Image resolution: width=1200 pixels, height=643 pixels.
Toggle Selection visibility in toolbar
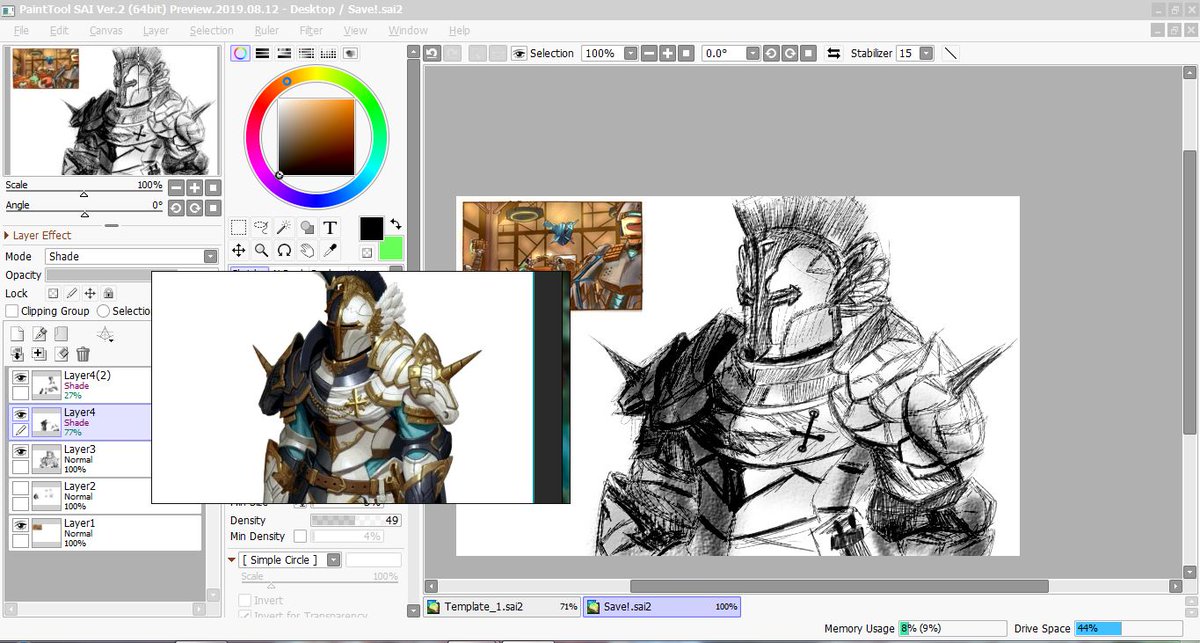click(519, 53)
